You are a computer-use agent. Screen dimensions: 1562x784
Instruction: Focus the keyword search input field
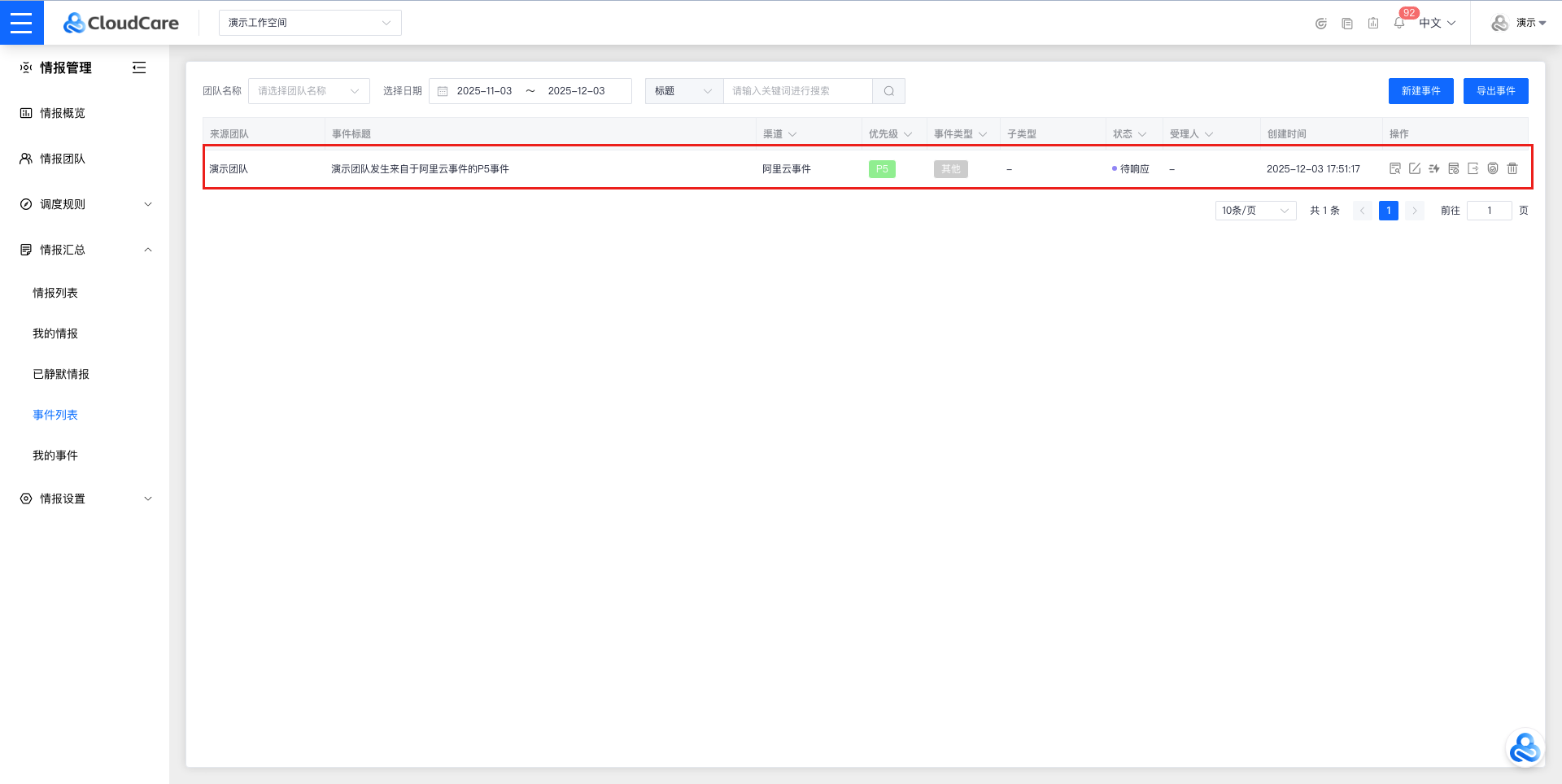pyautogui.click(x=797, y=91)
